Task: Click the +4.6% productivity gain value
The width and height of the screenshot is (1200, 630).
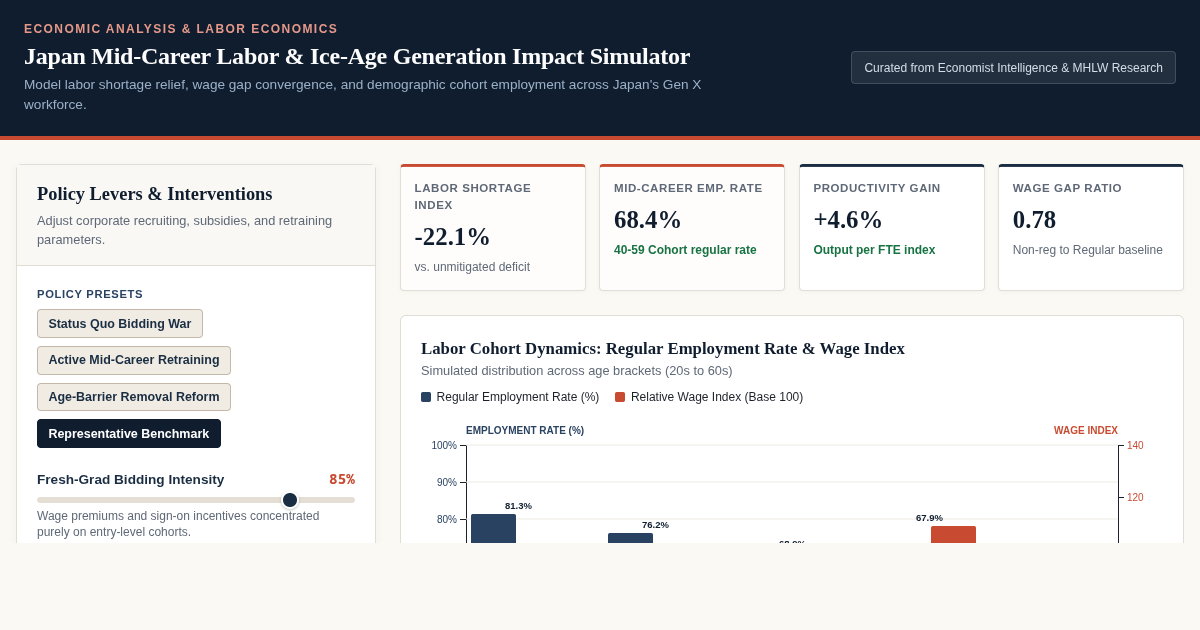Action: 848,220
